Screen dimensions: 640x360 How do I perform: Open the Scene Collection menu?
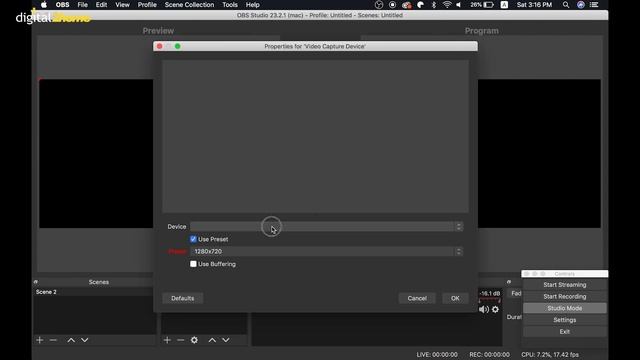click(189, 5)
